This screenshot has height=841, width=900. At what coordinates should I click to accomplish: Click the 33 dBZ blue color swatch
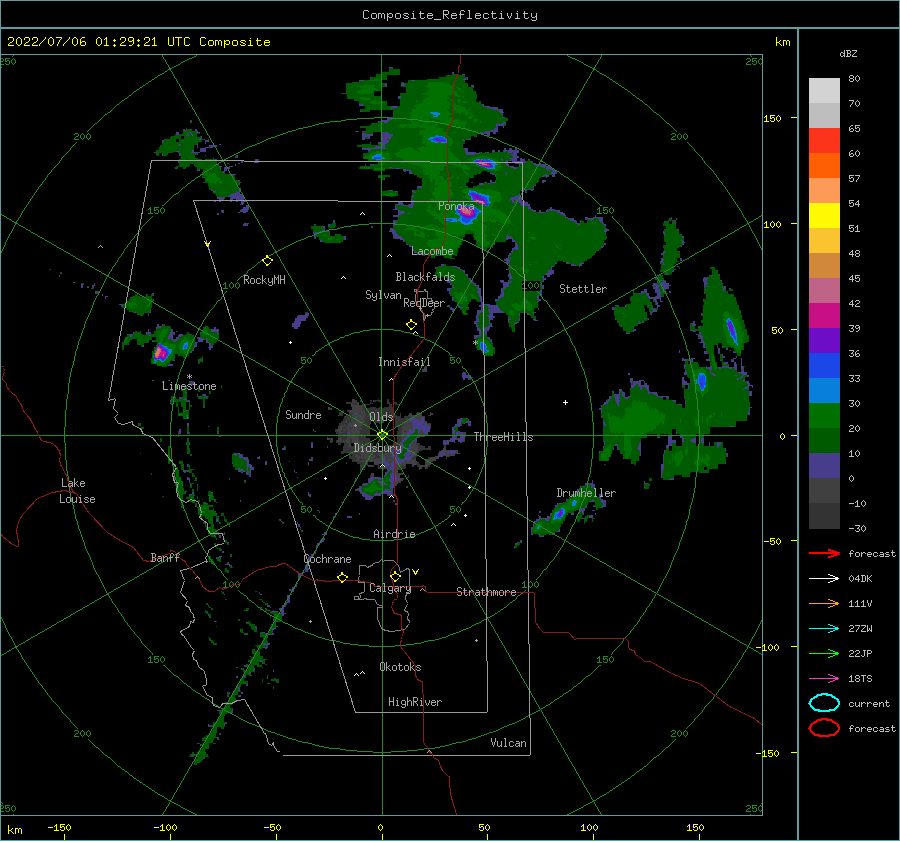[x=824, y=366]
